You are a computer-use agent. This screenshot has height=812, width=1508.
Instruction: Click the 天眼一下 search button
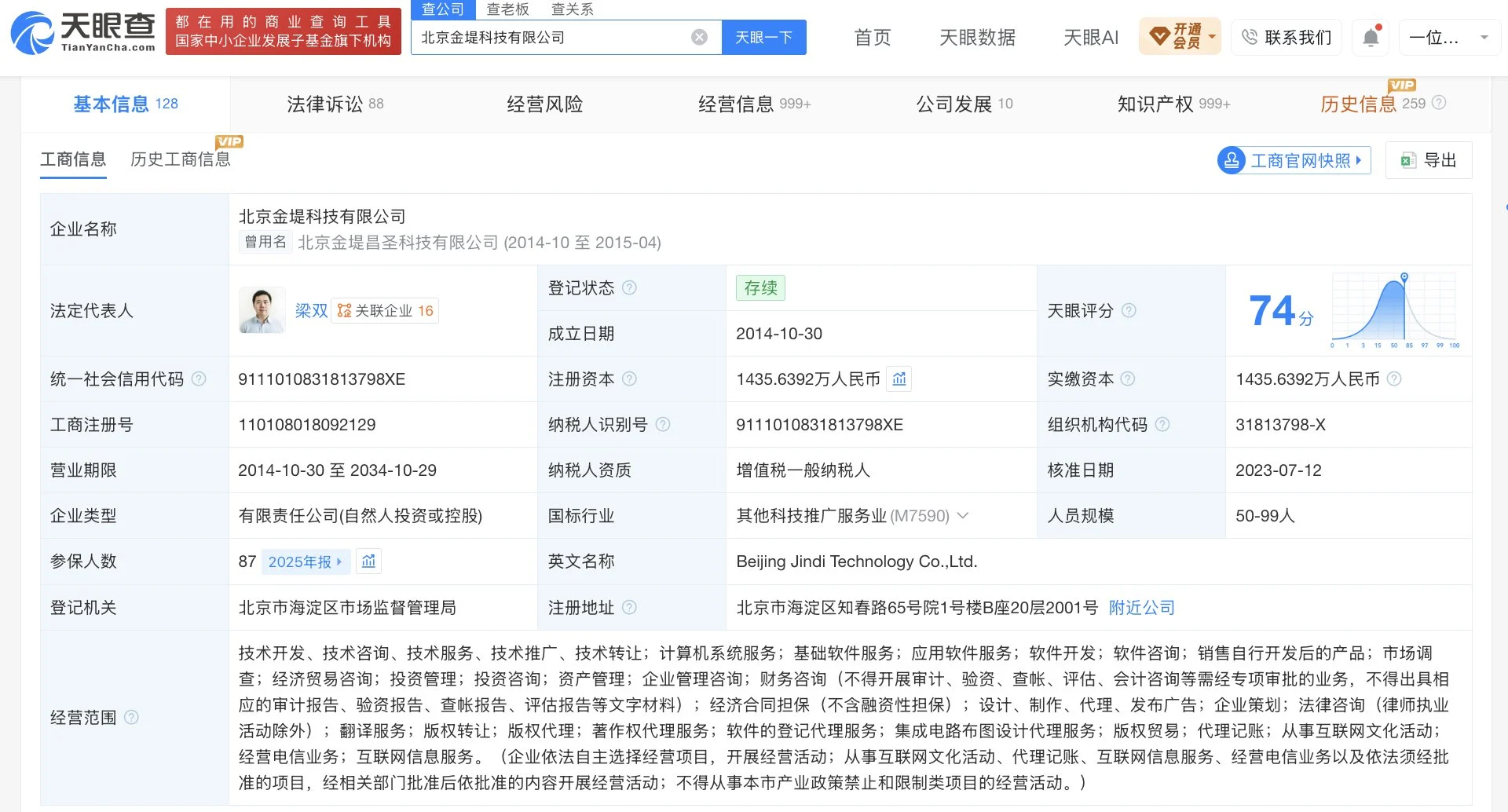763,37
